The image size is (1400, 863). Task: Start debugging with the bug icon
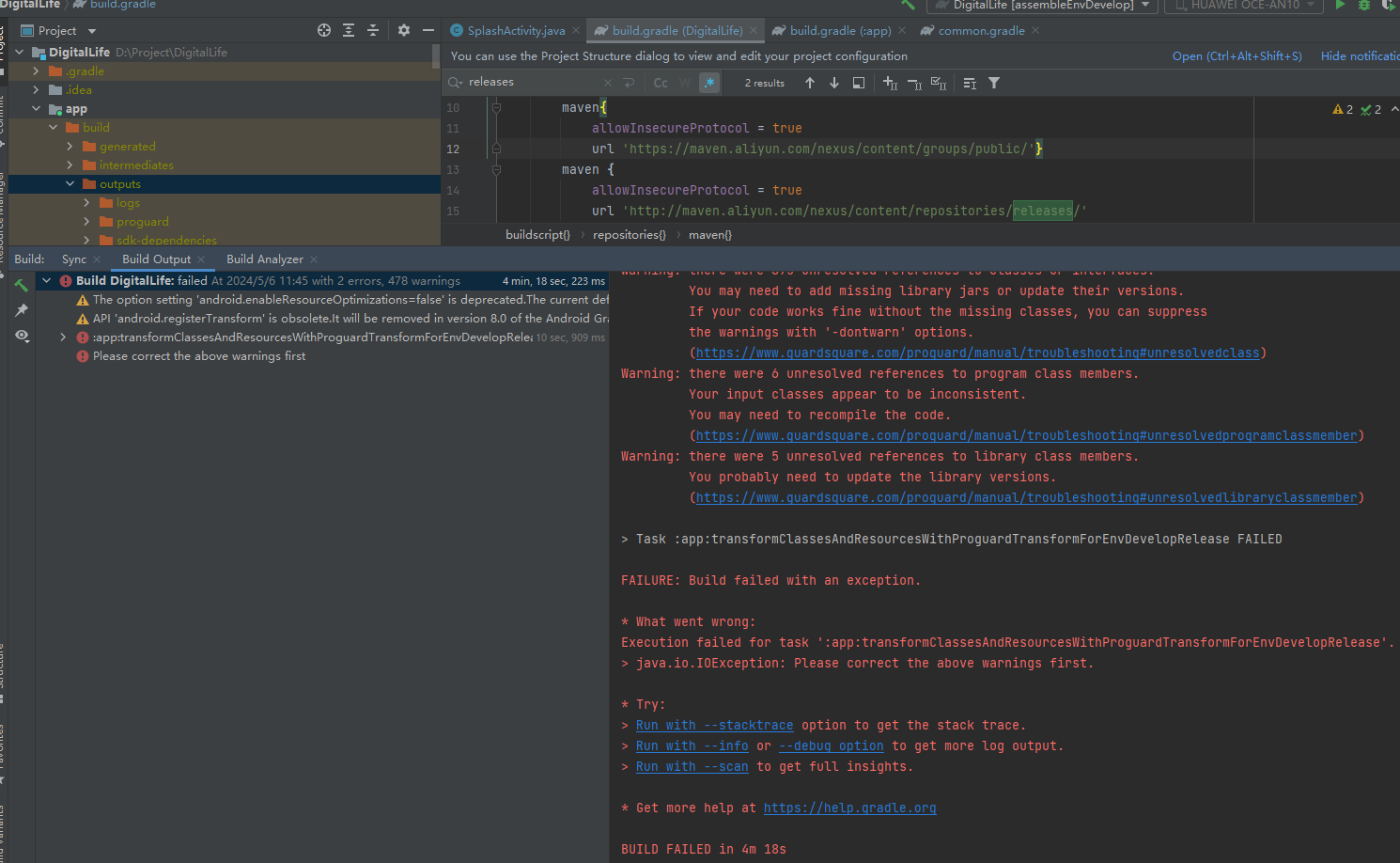click(x=1364, y=5)
